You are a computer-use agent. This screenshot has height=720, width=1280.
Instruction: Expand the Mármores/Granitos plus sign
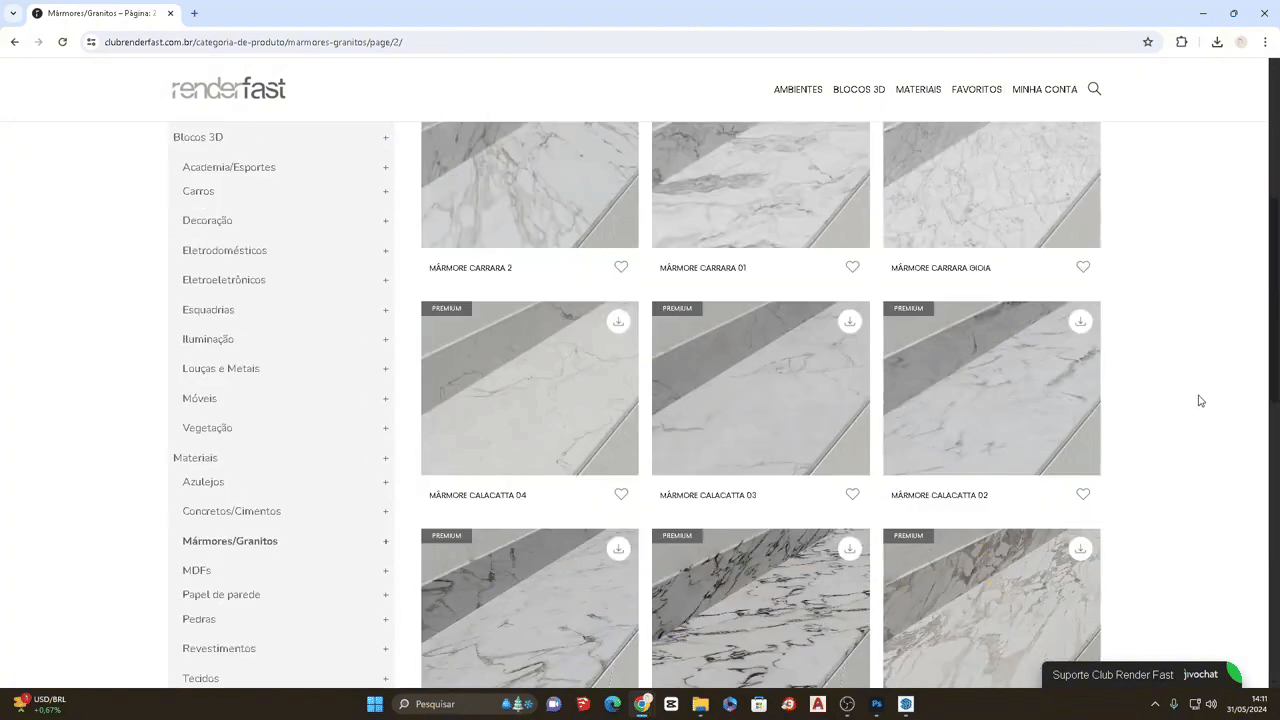[x=385, y=542]
